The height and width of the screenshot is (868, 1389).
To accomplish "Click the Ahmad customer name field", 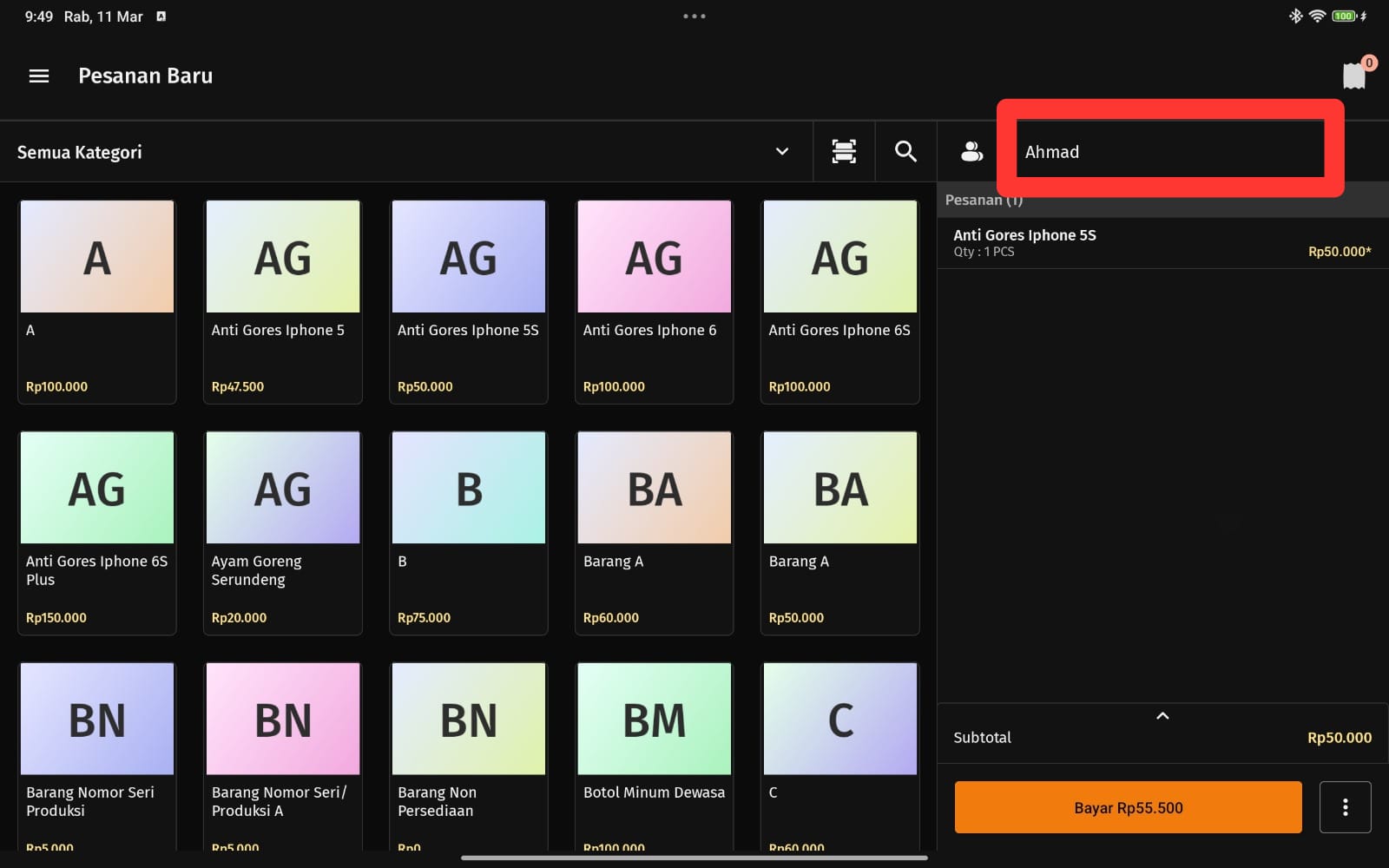I will point(1169,152).
